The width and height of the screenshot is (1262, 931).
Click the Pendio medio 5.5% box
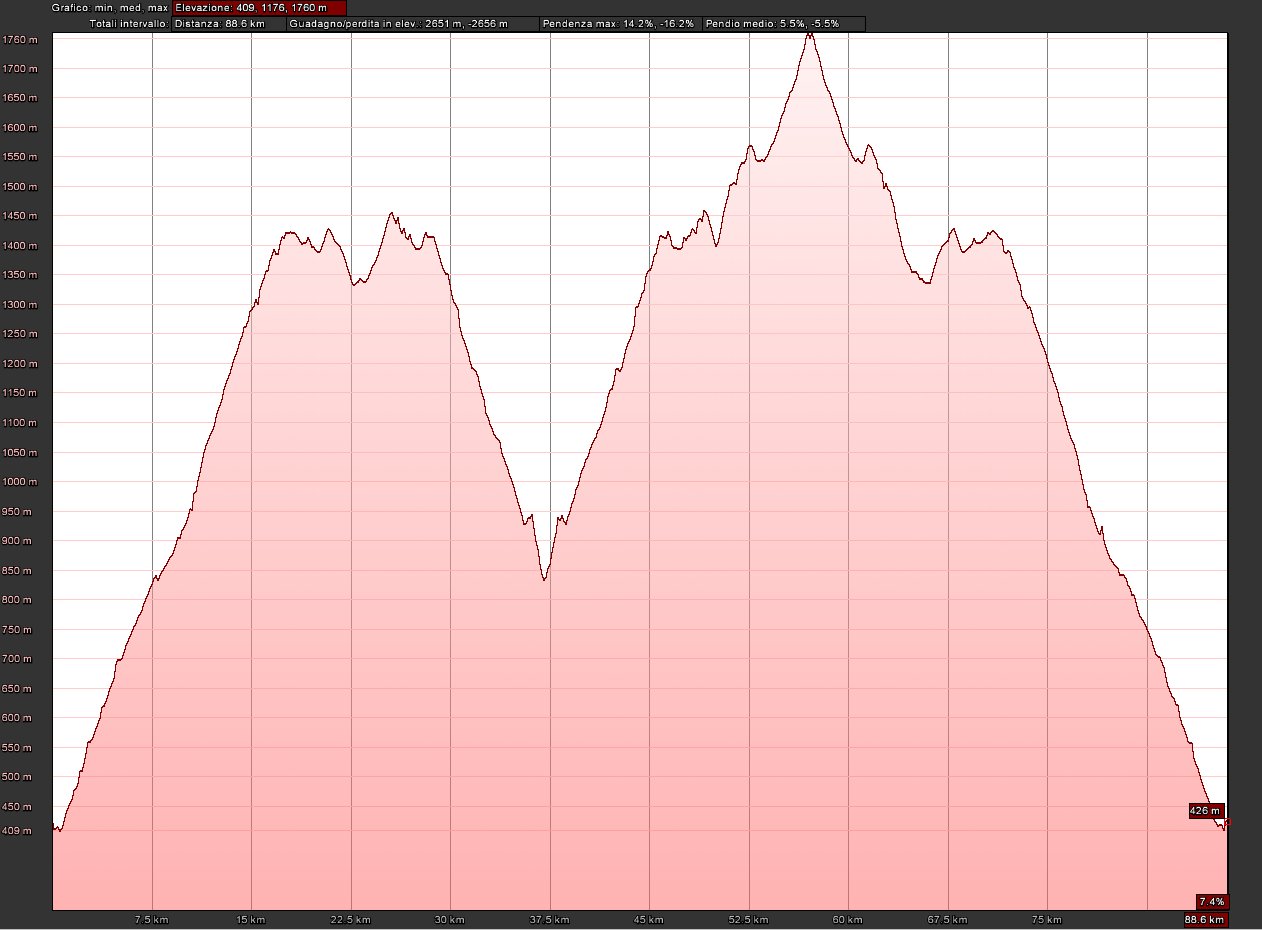click(783, 23)
